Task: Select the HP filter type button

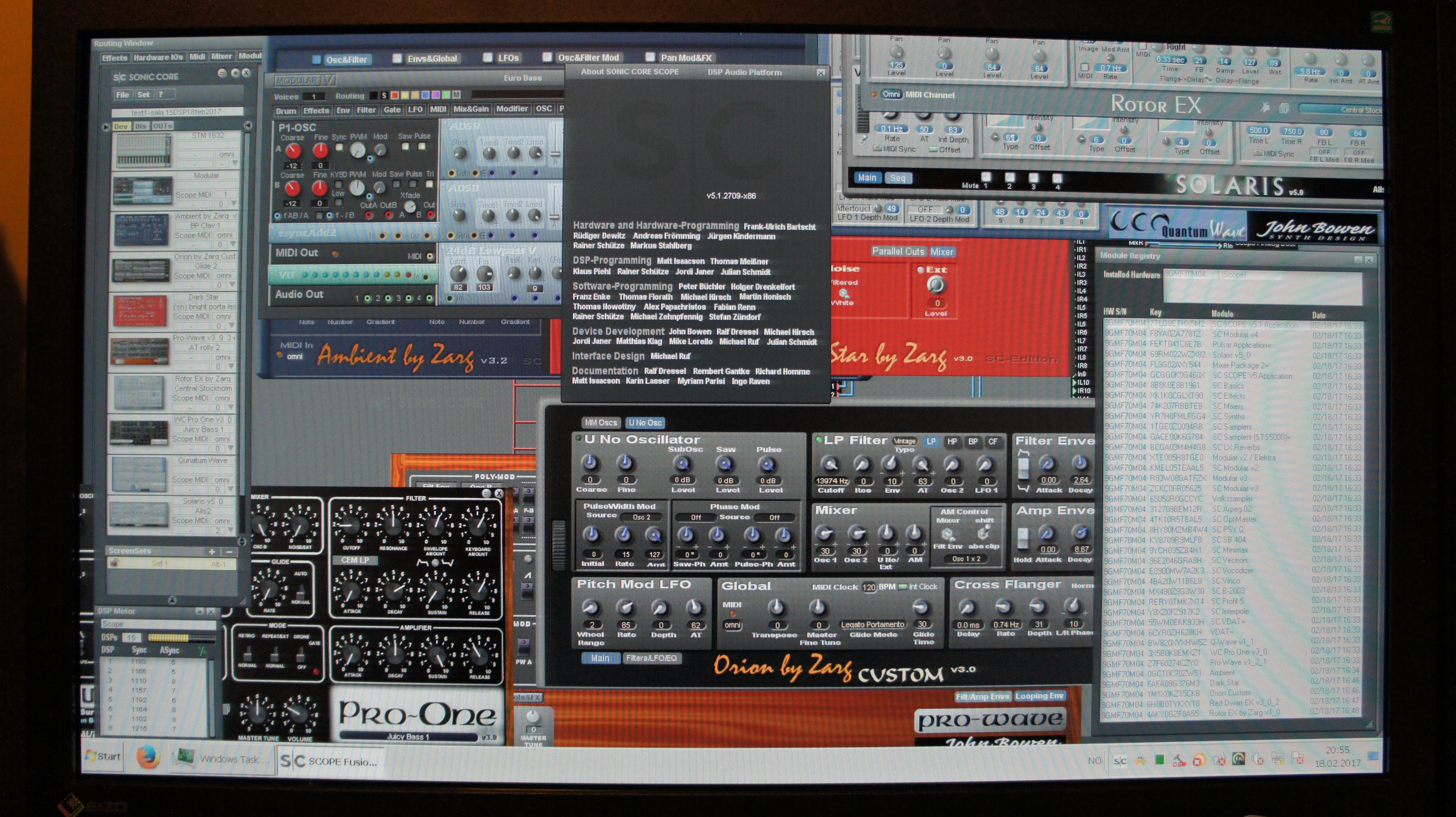Action: pos(952,441)
